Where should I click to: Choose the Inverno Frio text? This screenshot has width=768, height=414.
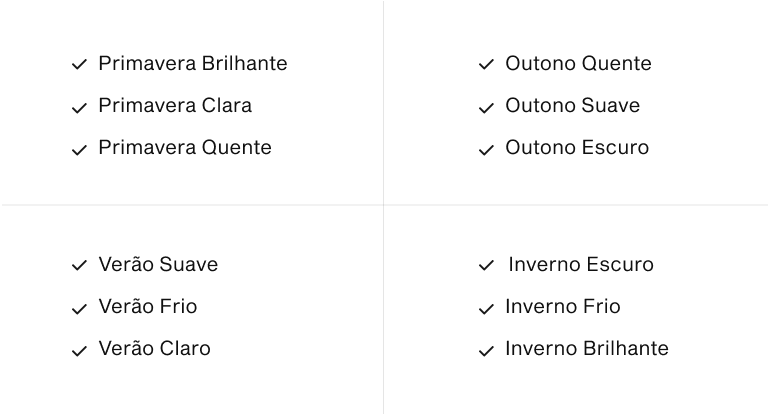click(563, 307)
